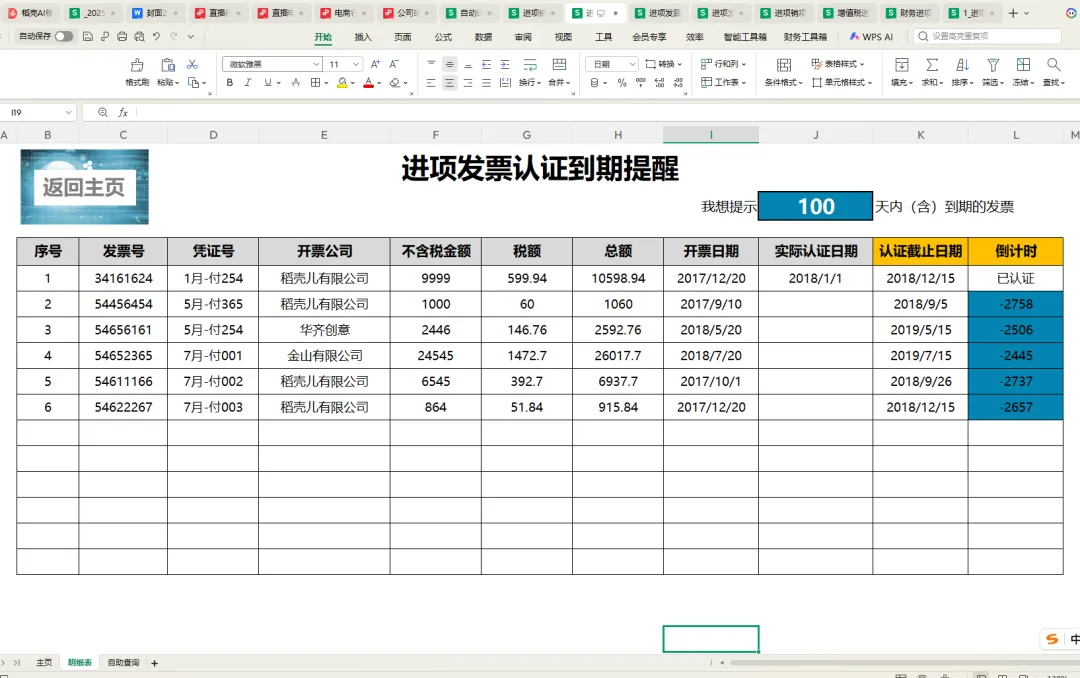The image size is (1080, 678).
Task: Switch to the 插入 Insert ribbon tab
Action: [x=363, y=37]
